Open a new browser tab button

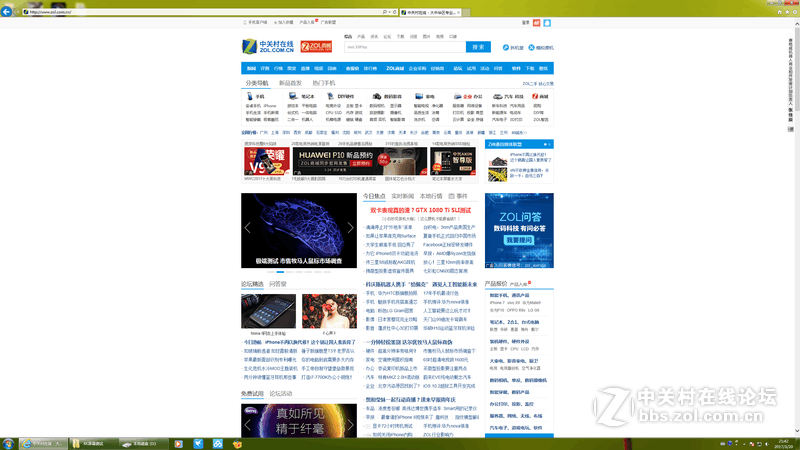(x=466, y=12)
